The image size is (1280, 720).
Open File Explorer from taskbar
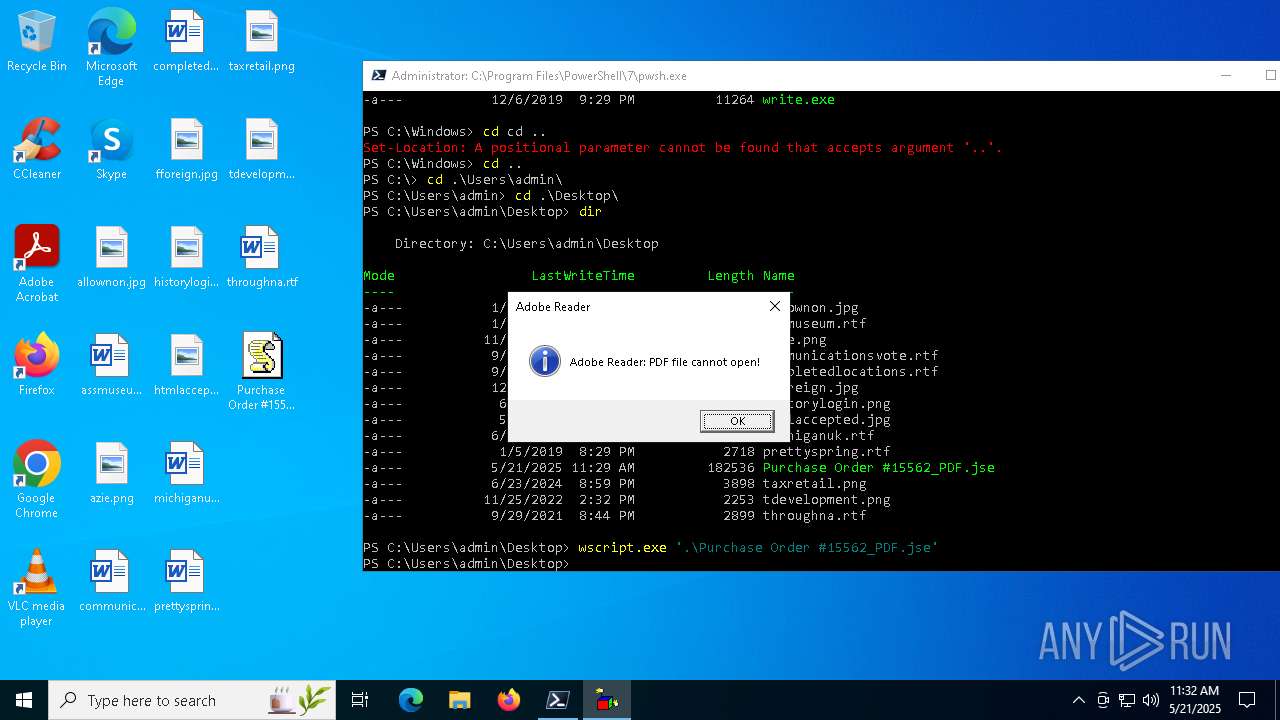[460, 700]
